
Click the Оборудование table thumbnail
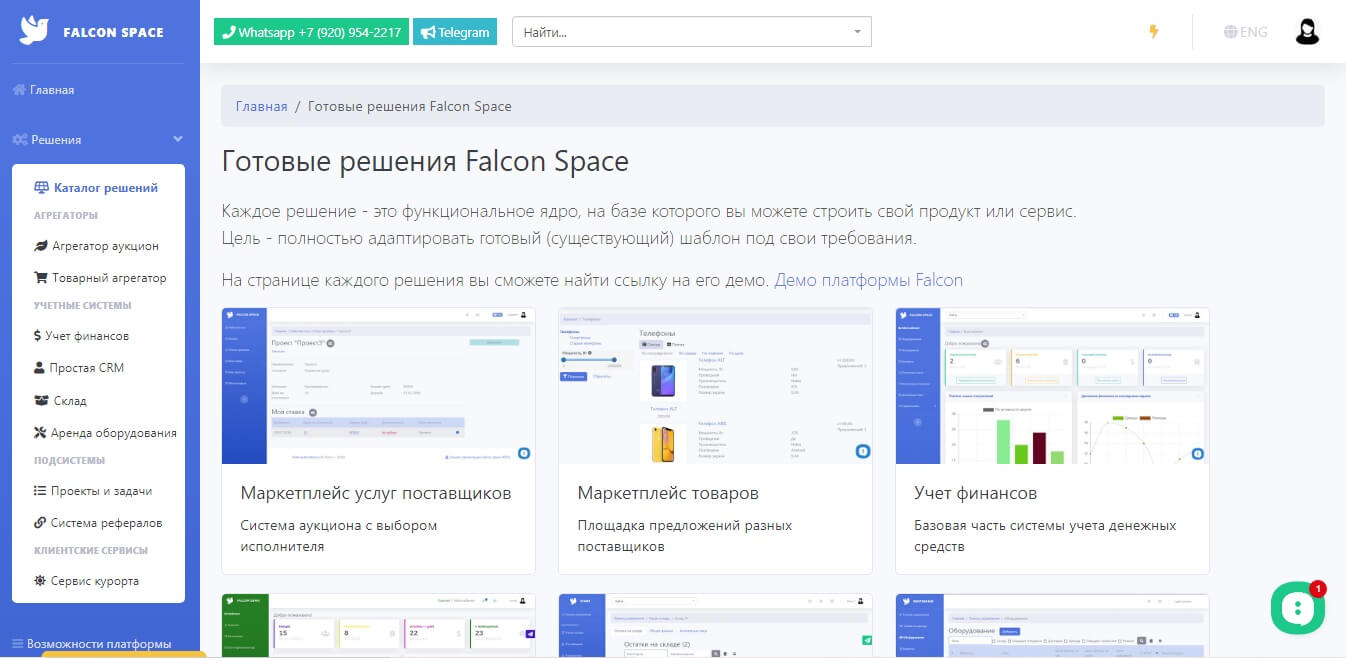[x=1052, y=626]
